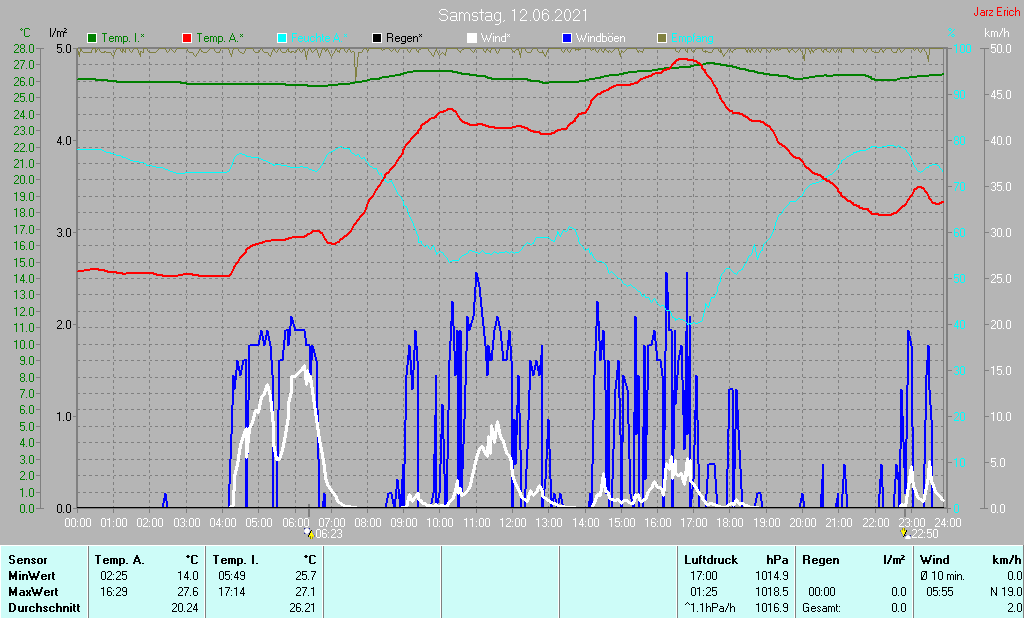Click the 'Regen' header in the table
The image size is (1024, 618).
coord(821,560)
